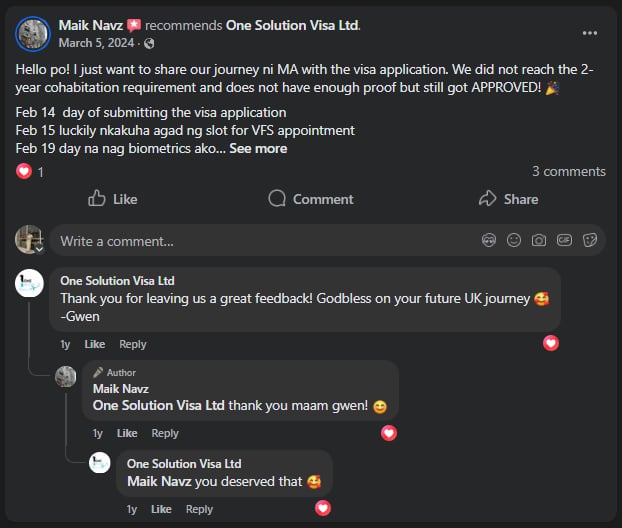
Task: Click the avatar sticker icon in comment box
Action: [x=489, y=240]
